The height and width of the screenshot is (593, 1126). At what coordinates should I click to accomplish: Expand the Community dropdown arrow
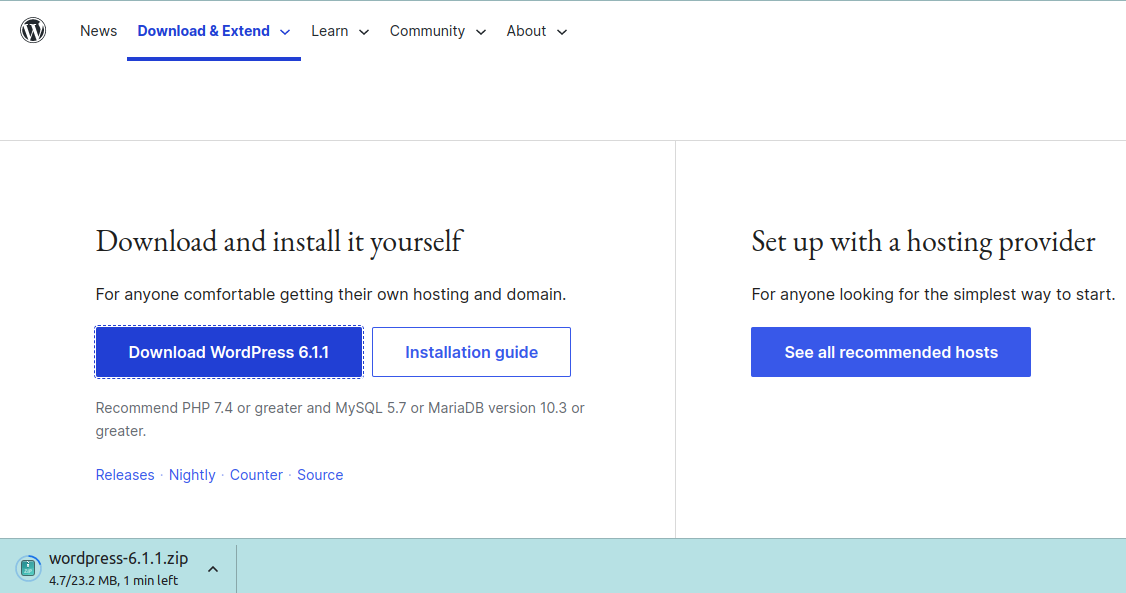point(481,32)
